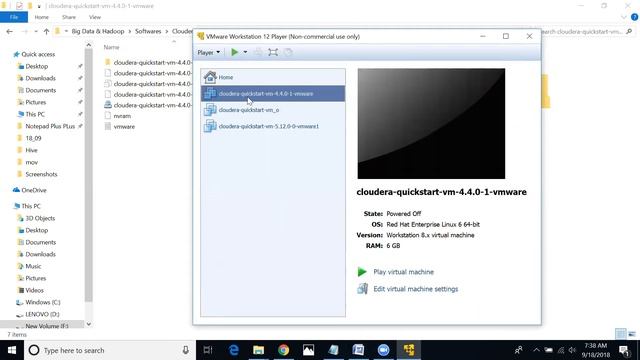Select Quick access in navigation pane
Image resolution: width=640 pixels, height=360 pixels.
pos(38,54)
